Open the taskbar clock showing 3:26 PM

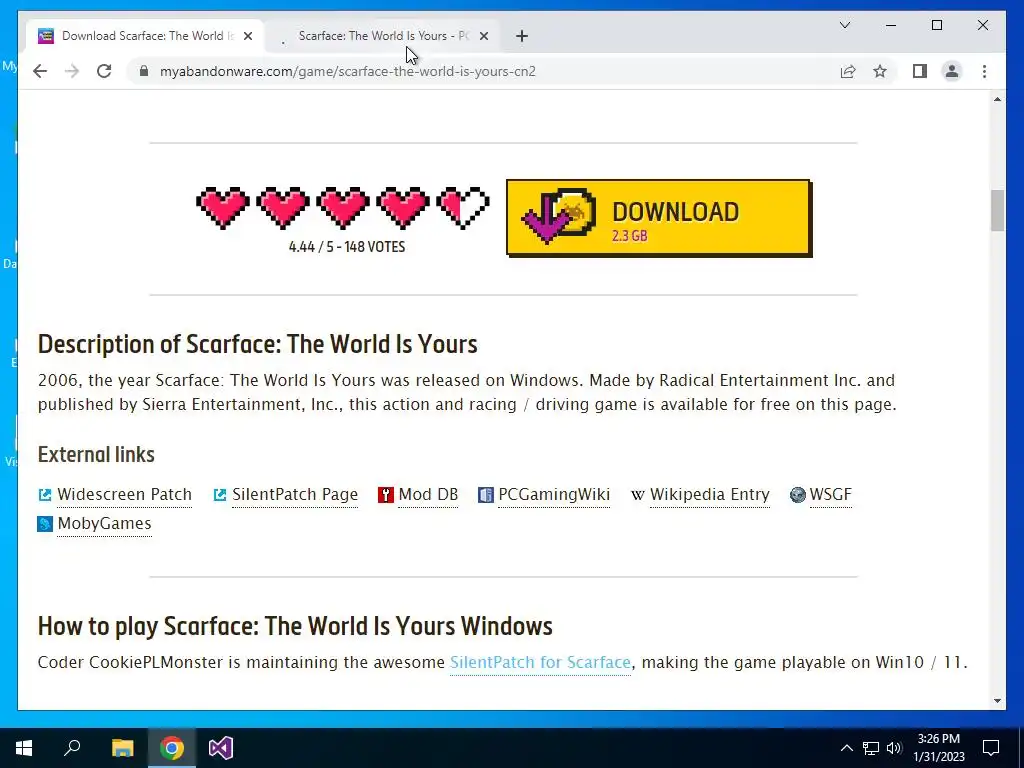pyautogui.click(x=939, y=748)
